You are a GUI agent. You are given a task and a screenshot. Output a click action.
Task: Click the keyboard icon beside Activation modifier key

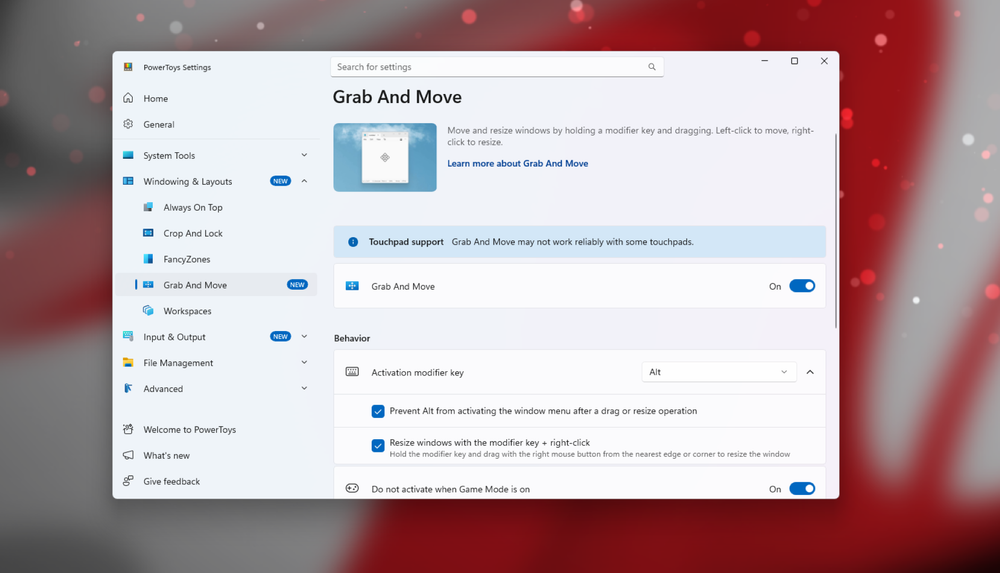coord(352,372)
